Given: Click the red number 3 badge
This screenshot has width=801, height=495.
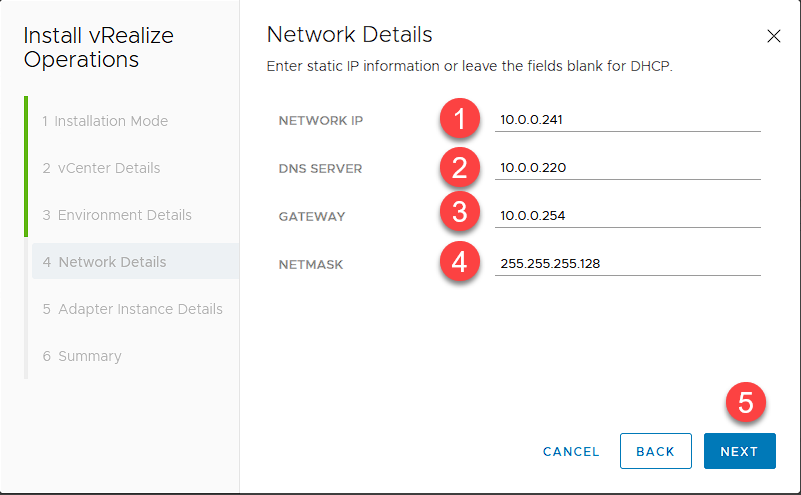Looking at the screenshot, I should pos(460,215).
